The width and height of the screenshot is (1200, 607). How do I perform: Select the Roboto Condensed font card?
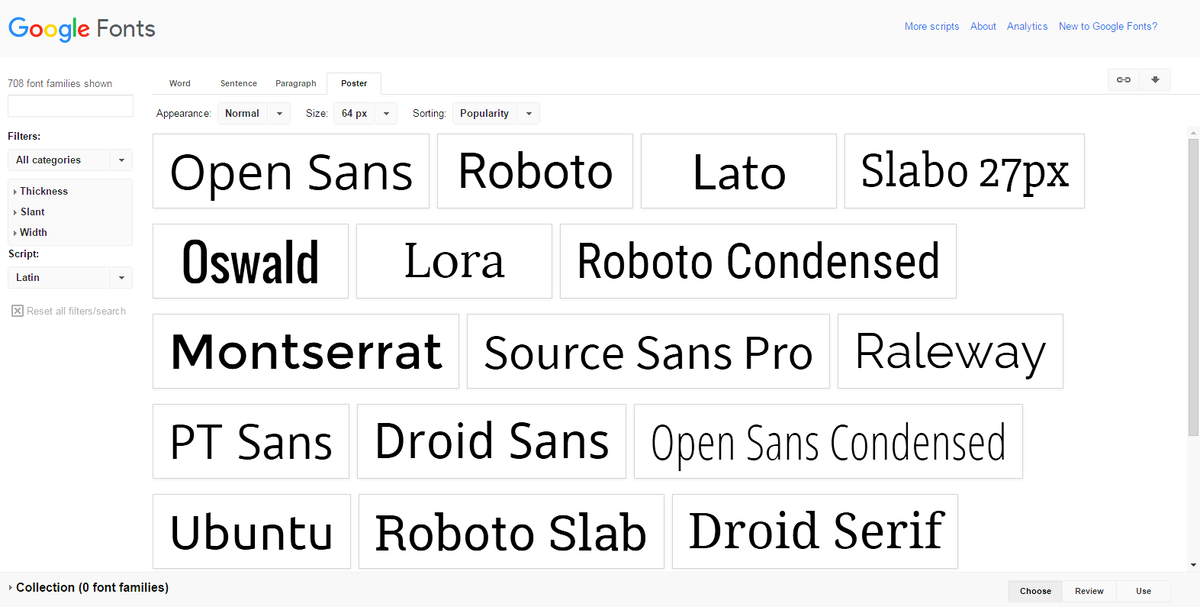coord(758,261)
